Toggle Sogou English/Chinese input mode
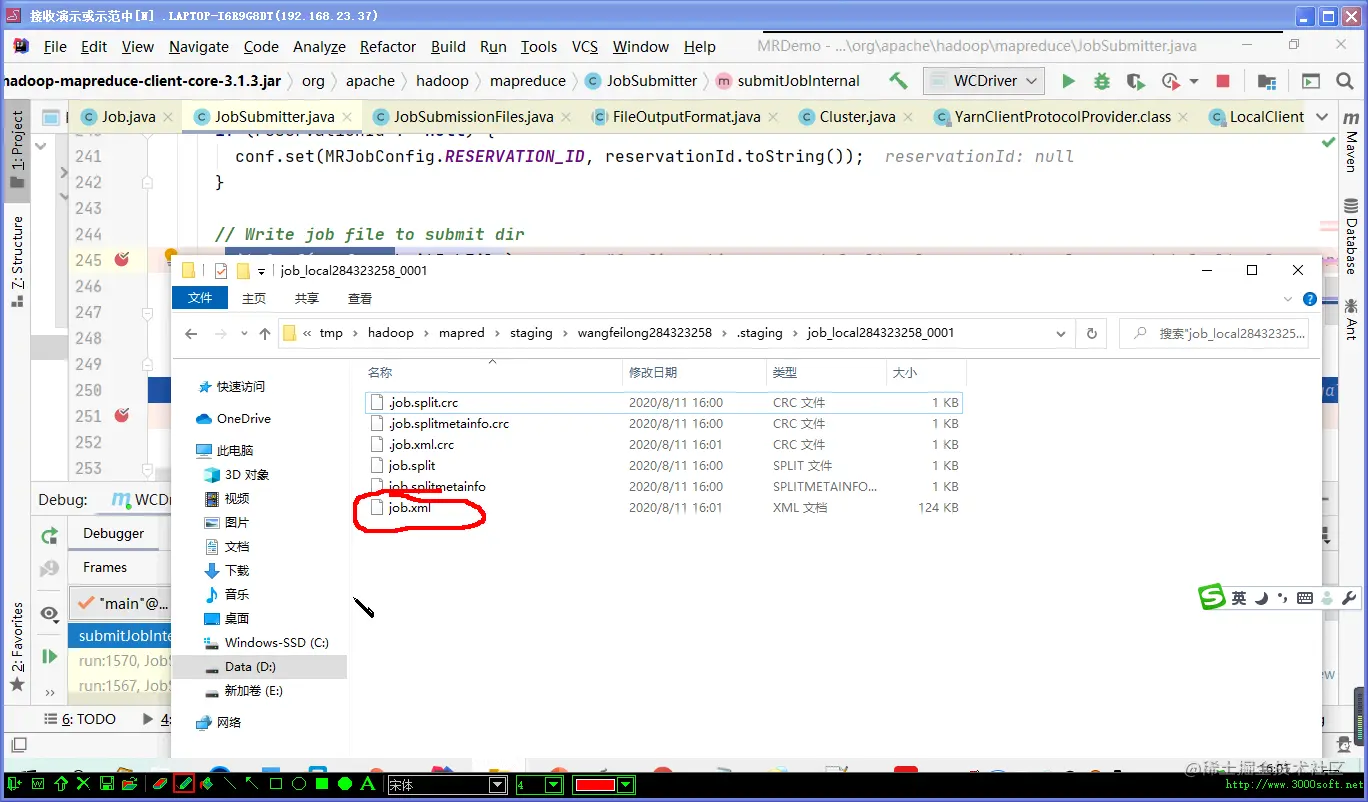This screenshot has height=802, width=1368. 1239,598
